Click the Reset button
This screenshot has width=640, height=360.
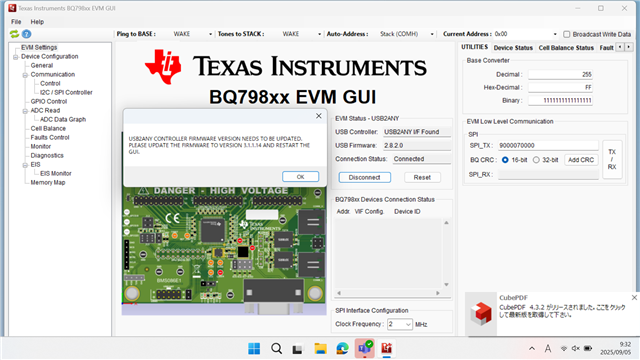point(422,178)
